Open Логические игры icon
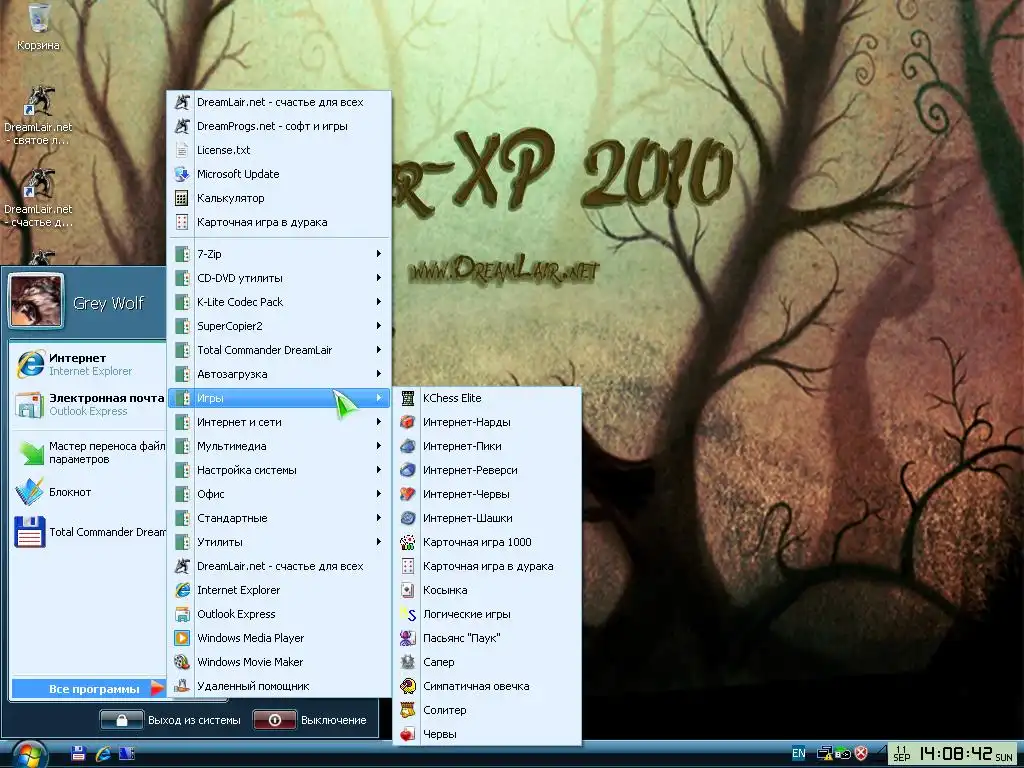The height and width of the screenshot is (768, 1024). pos(408,614)
